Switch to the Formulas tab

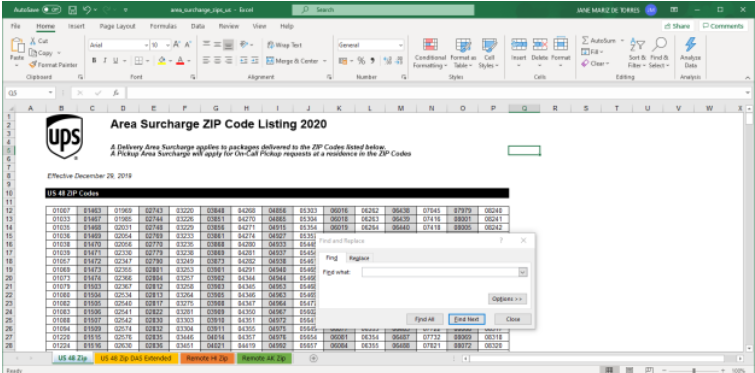click(163, 26)
